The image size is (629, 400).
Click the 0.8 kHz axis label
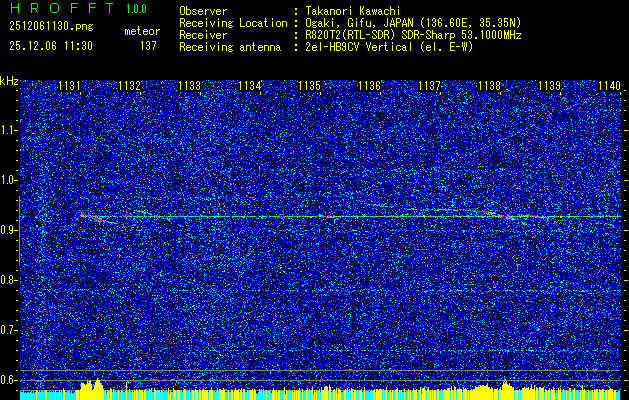click(x=8, y=280)
